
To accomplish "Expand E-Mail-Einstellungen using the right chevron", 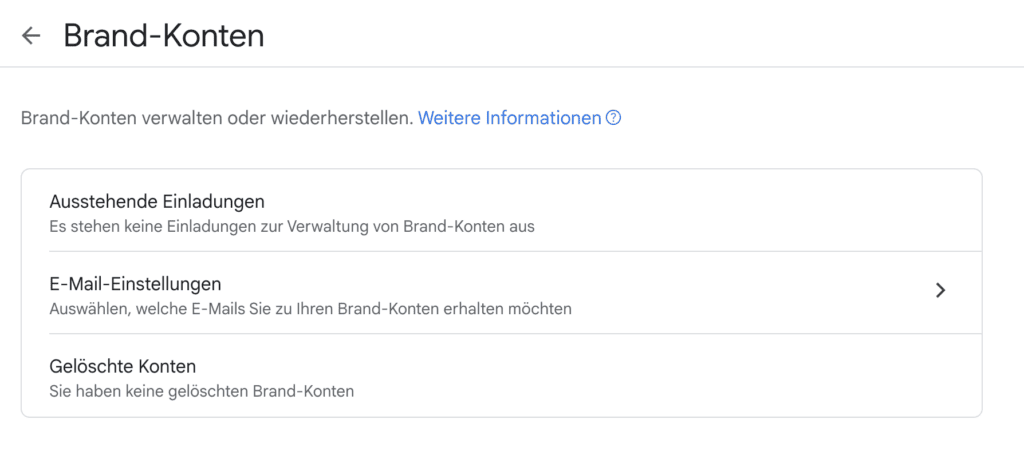I will point(940,291).
